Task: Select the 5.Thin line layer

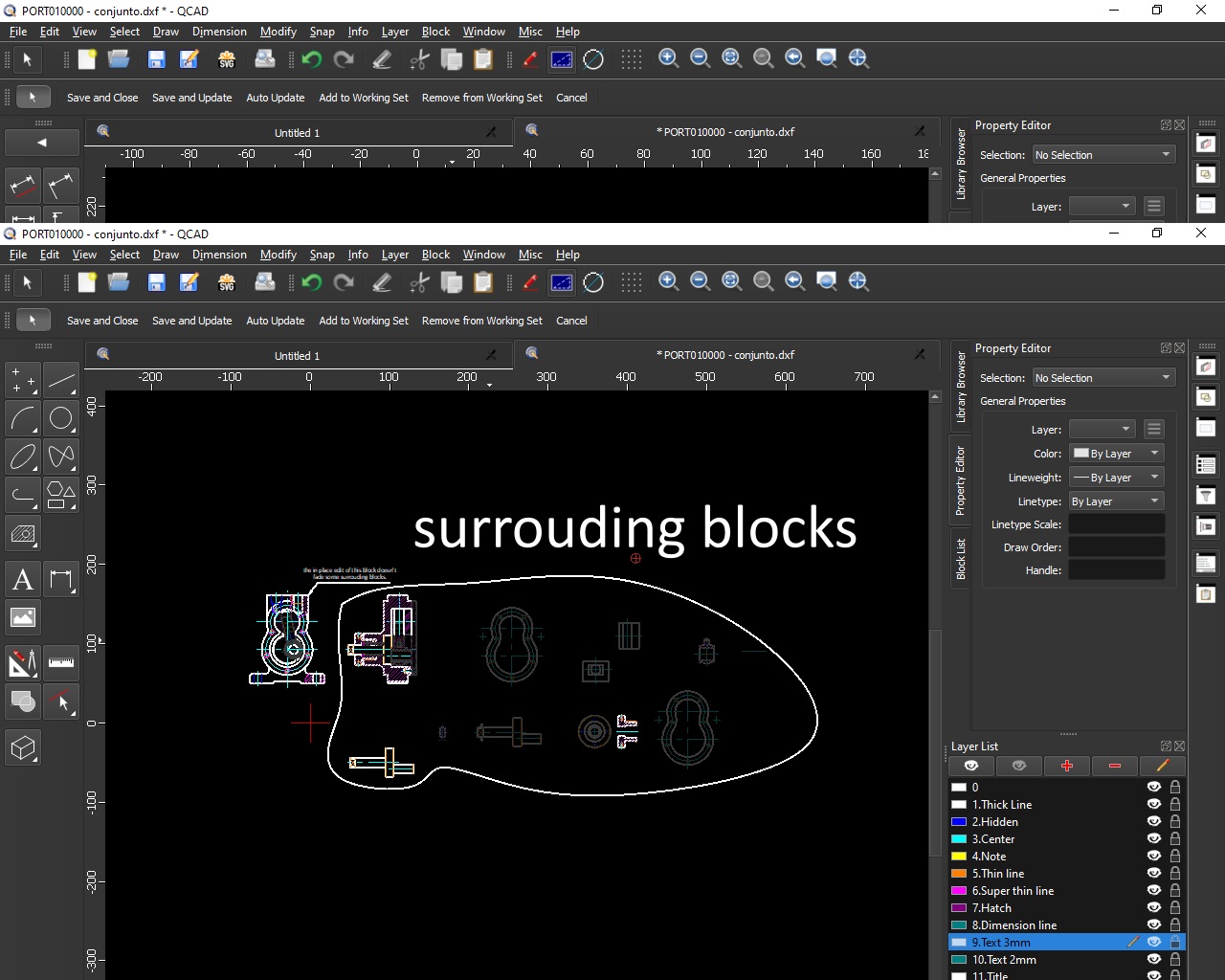Action: pyautogui.click(x=998, y=874)
